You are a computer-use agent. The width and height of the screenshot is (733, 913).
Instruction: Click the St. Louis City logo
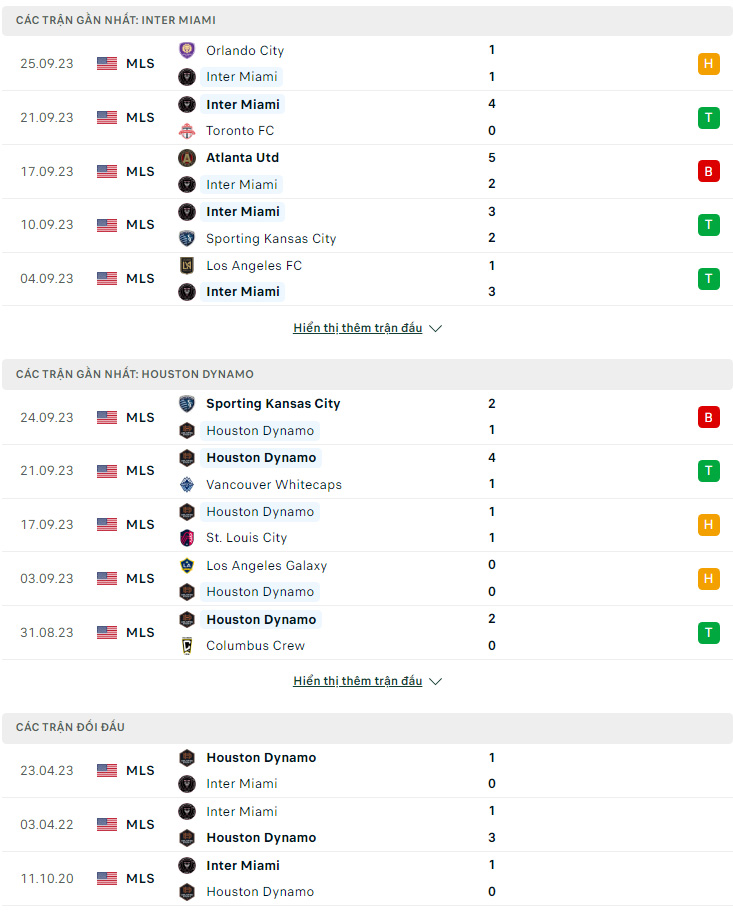(x=186, y=537)
